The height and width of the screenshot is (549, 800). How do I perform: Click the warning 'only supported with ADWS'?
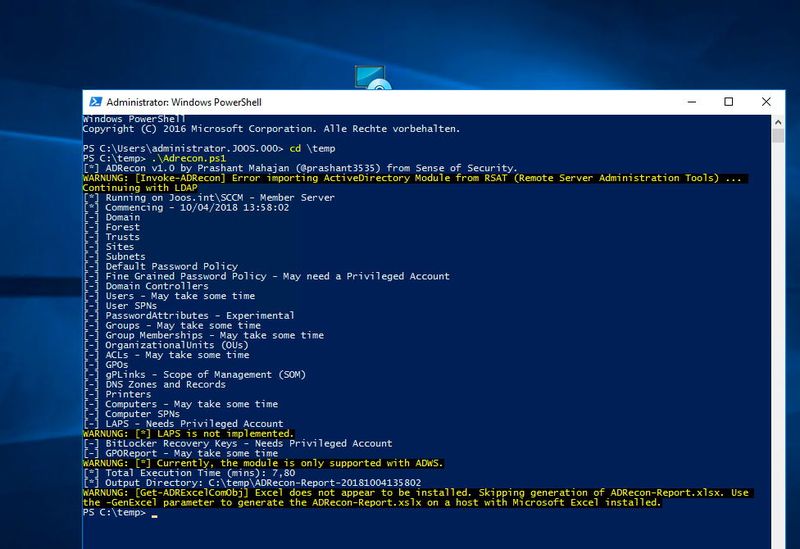coord(263,463)
